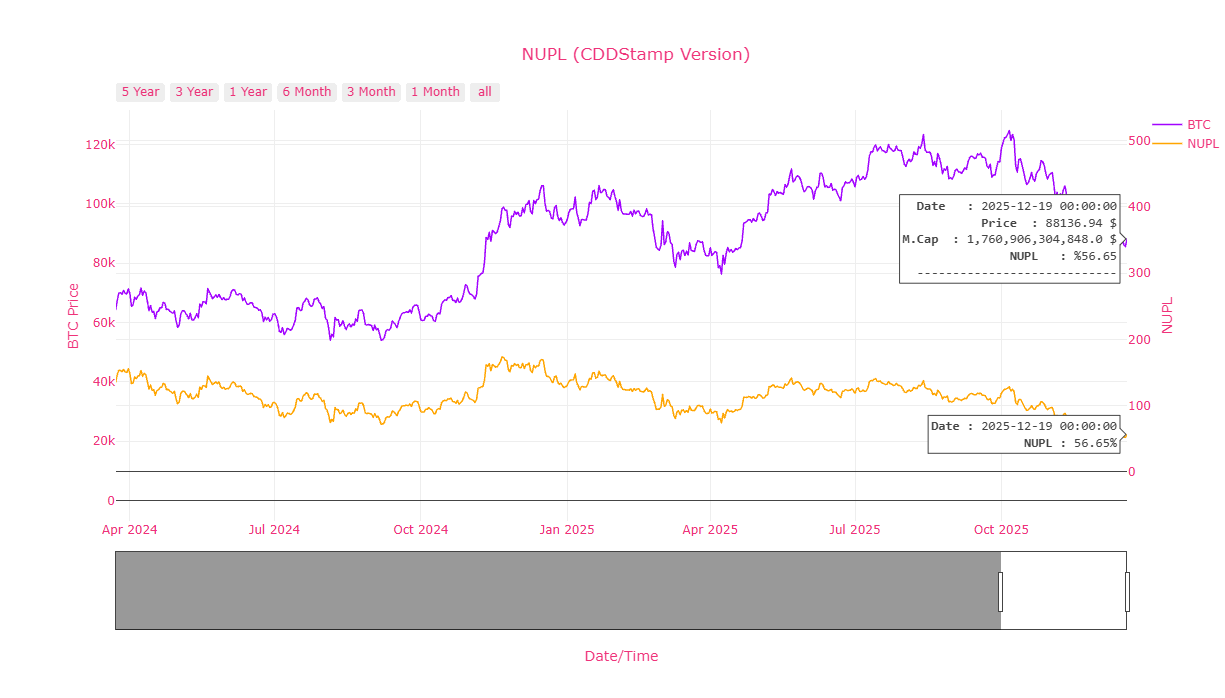
Task: Click the chart title NUPL (CDDStamp Version)
Action: pyautogui.click(x=635, y=54)
